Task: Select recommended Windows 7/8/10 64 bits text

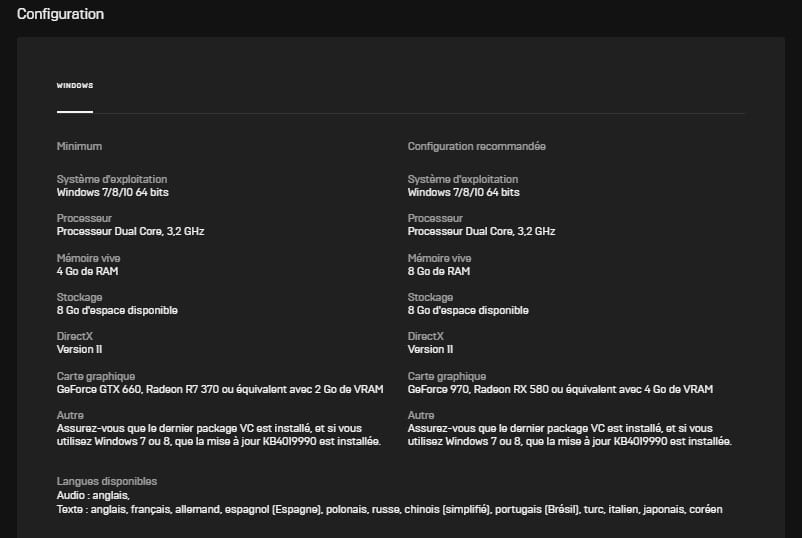Action: pyautogui.click(x=463, y=192)
